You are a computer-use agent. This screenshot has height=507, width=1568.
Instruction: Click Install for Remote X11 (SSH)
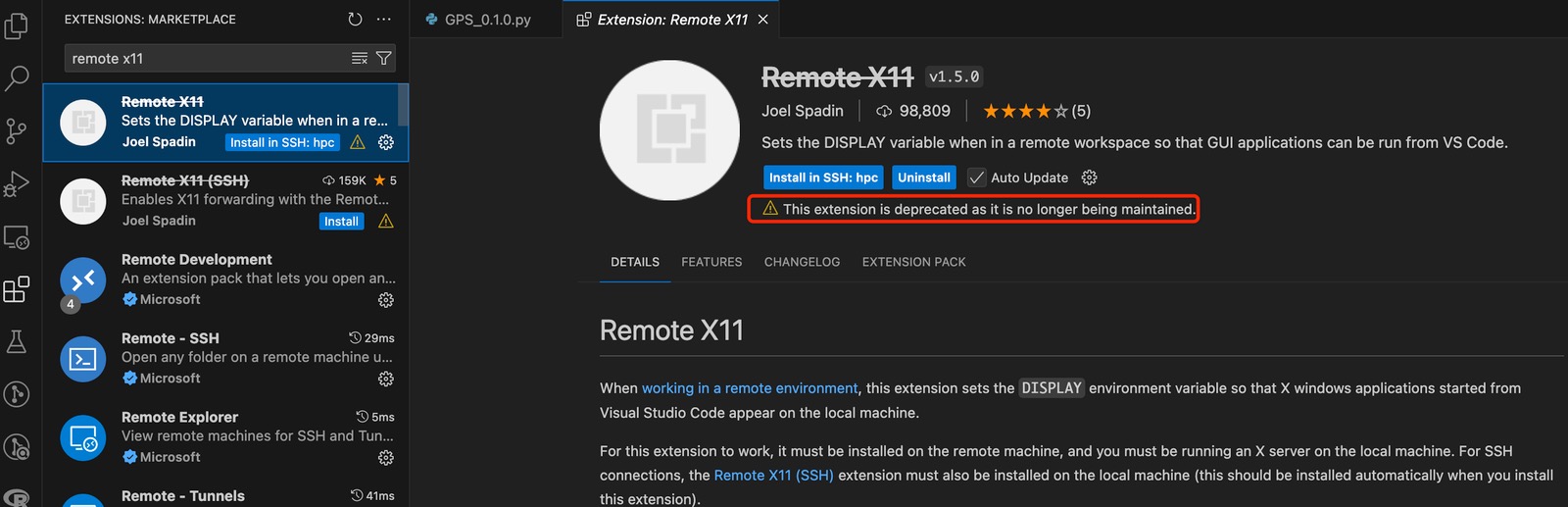341,222
